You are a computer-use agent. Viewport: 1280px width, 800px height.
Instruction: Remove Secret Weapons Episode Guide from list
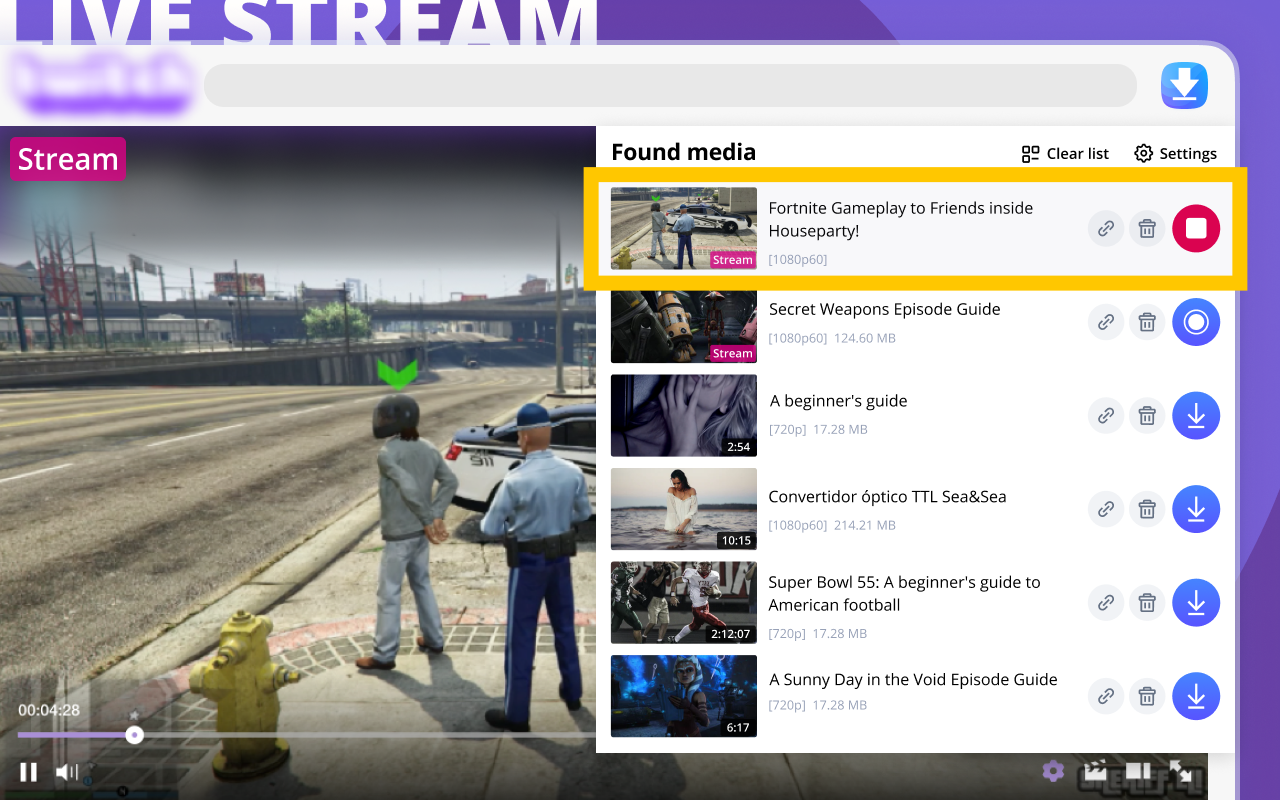click(x=1147, y=322)
